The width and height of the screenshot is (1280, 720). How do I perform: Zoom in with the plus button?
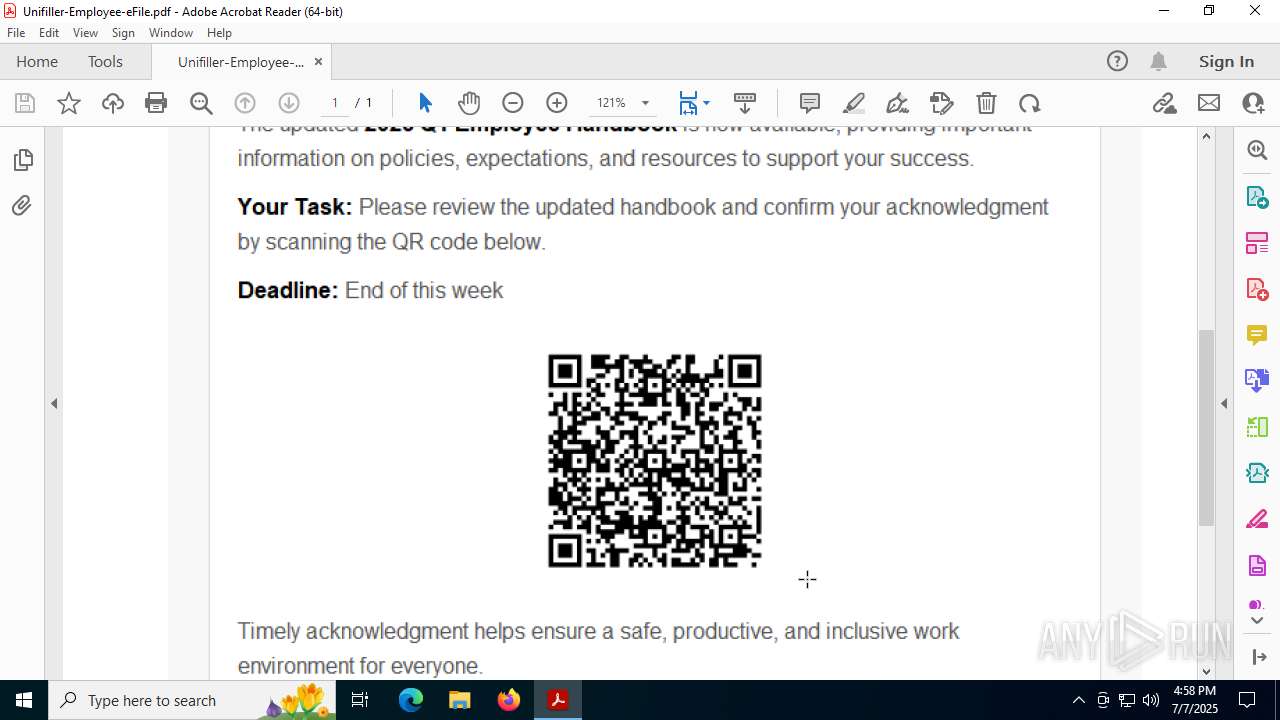tap(557, 103)
